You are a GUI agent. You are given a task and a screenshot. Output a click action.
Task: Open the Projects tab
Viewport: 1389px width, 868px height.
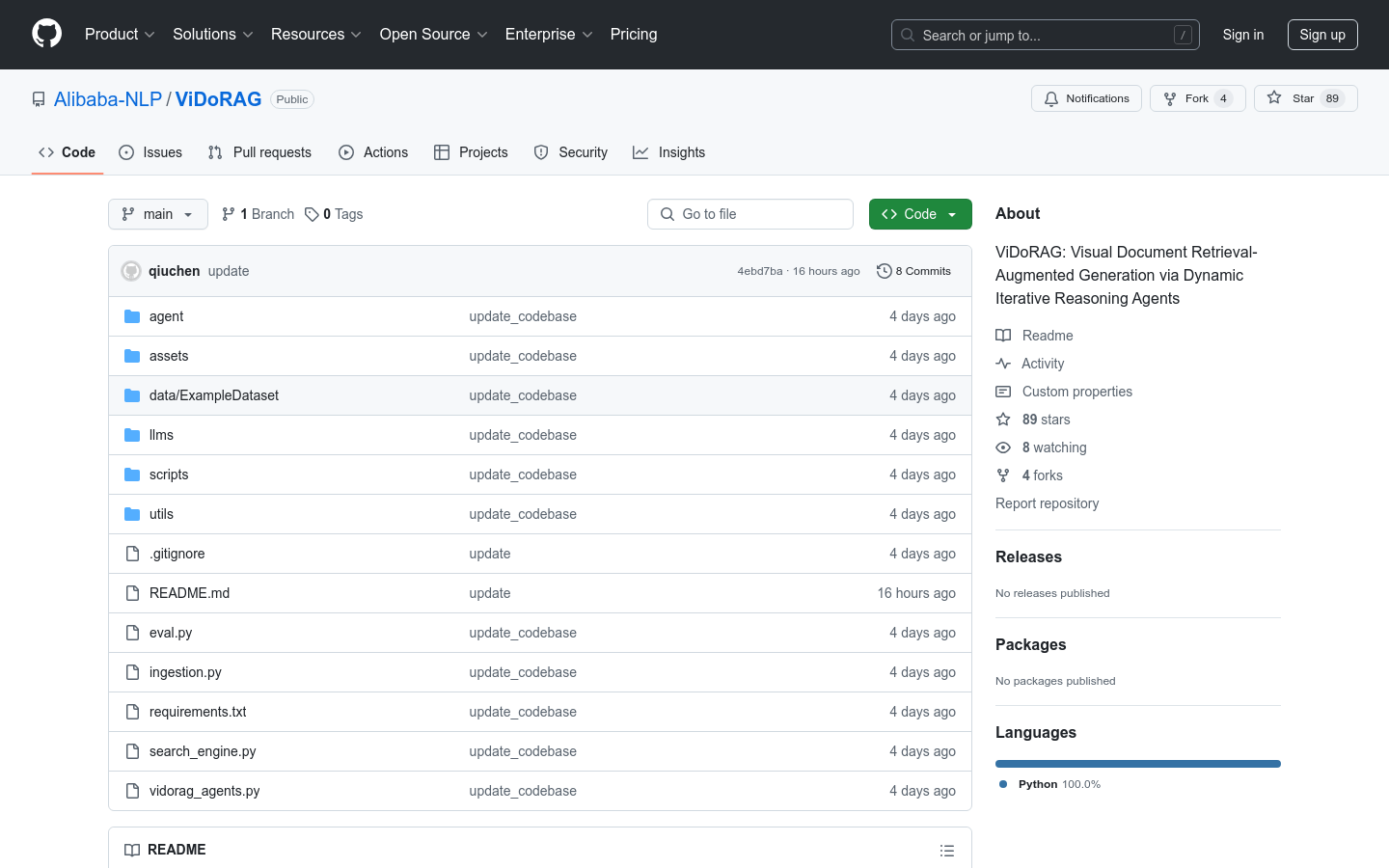[471, 152]
